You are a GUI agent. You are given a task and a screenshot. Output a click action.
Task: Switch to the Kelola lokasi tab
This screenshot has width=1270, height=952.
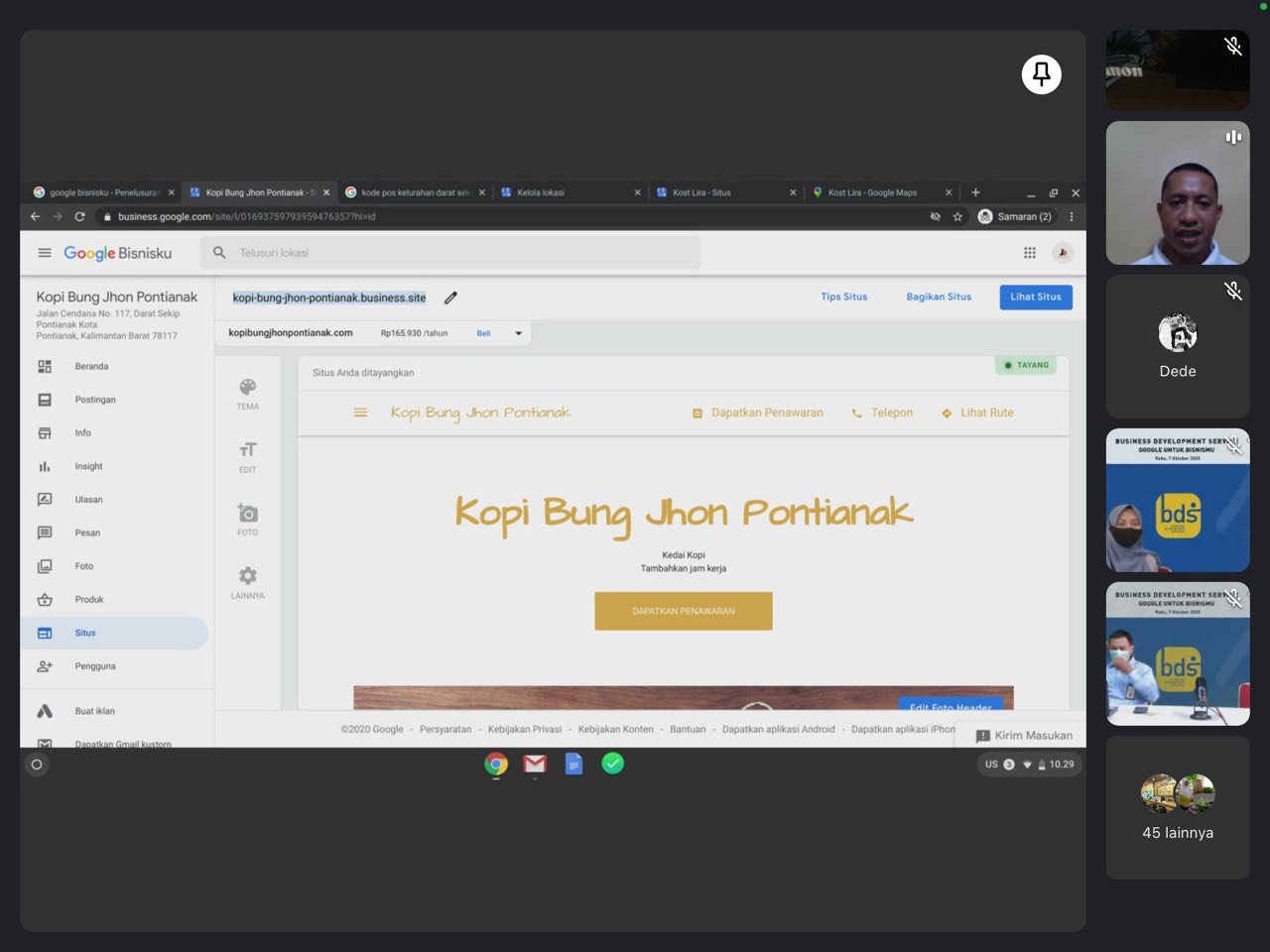click(566, 192)
